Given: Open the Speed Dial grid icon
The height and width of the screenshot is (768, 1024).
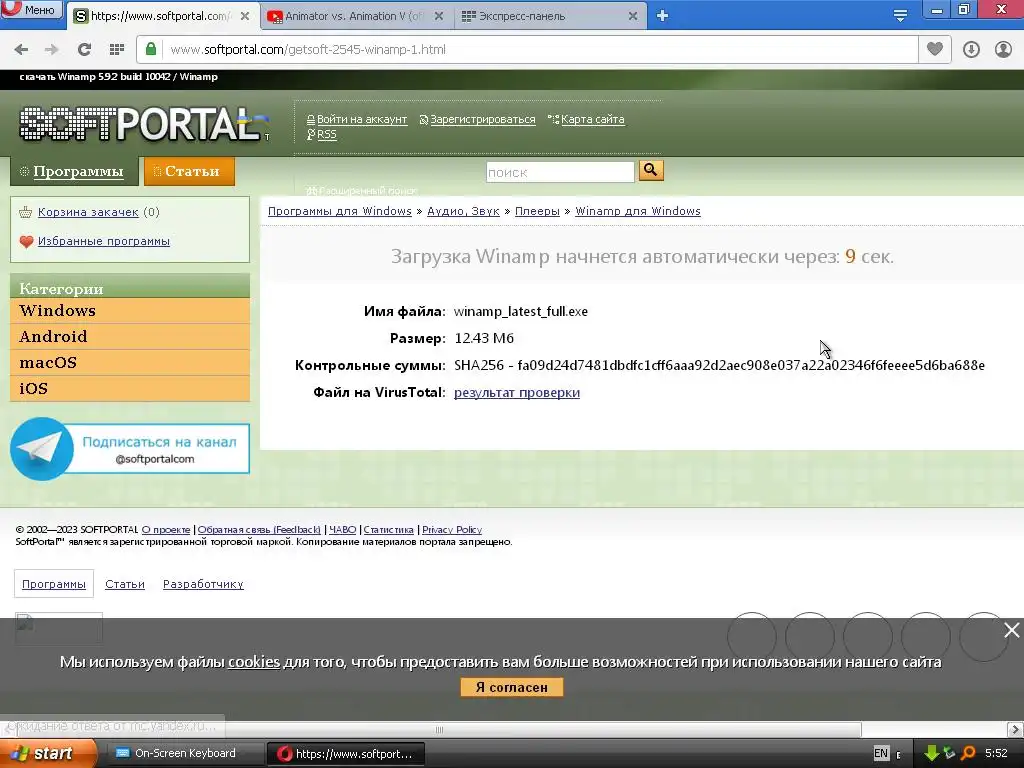Looking at the screenshot, I should click(117, 50).
